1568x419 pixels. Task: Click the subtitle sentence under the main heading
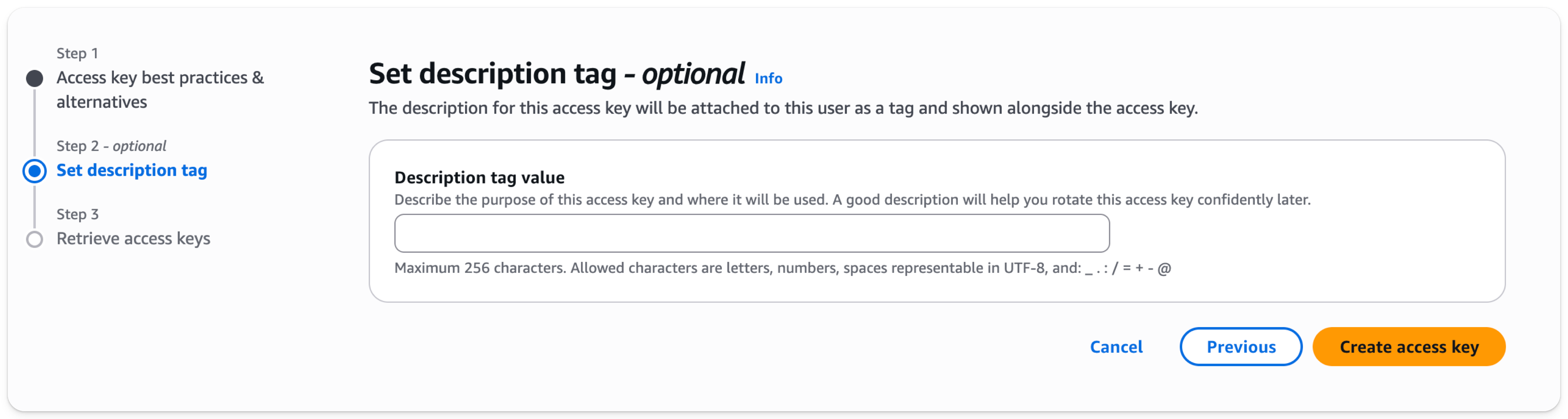(x=783, y=108)
